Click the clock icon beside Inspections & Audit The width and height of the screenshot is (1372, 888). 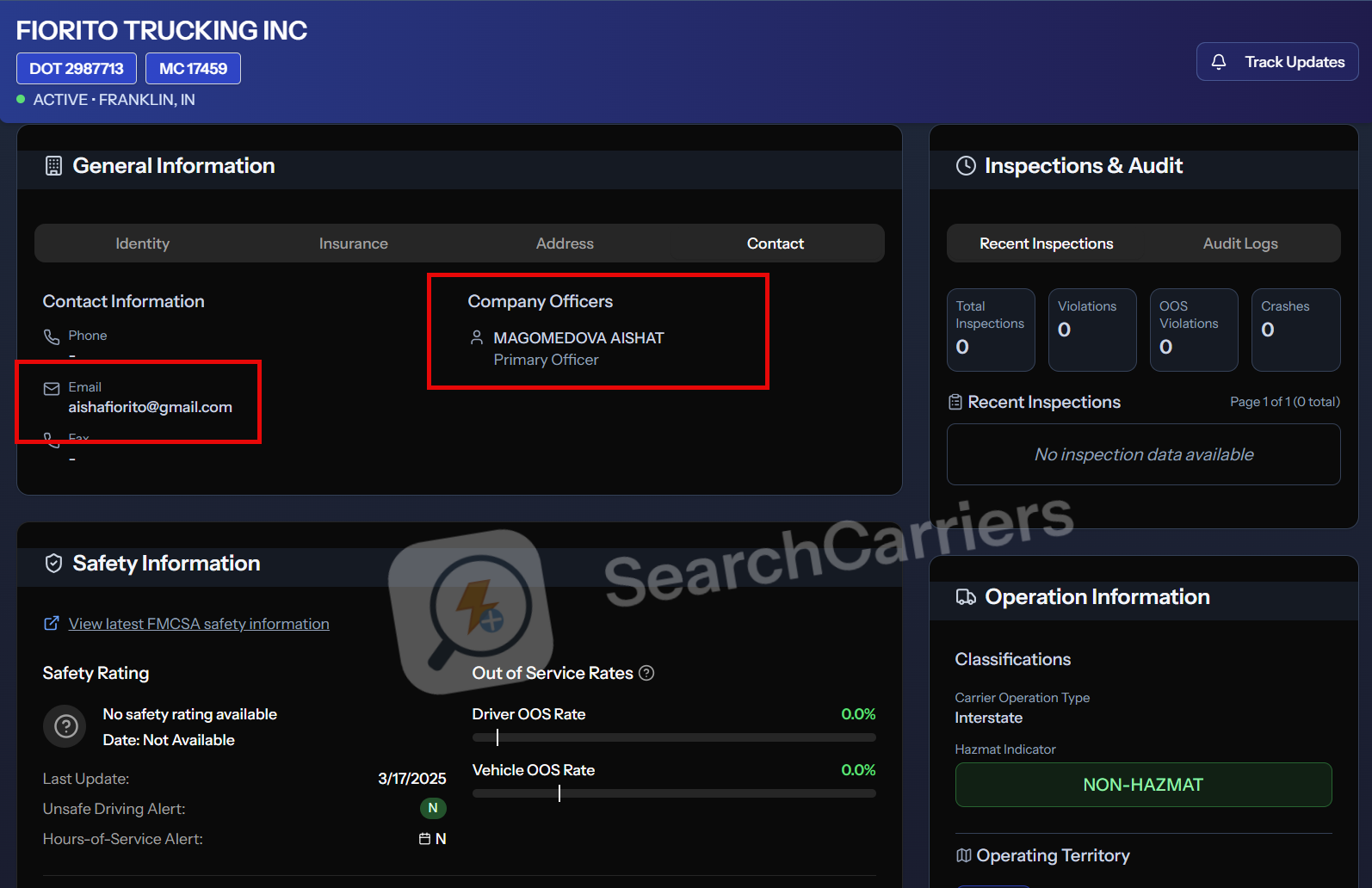click(x=966, y=166)
